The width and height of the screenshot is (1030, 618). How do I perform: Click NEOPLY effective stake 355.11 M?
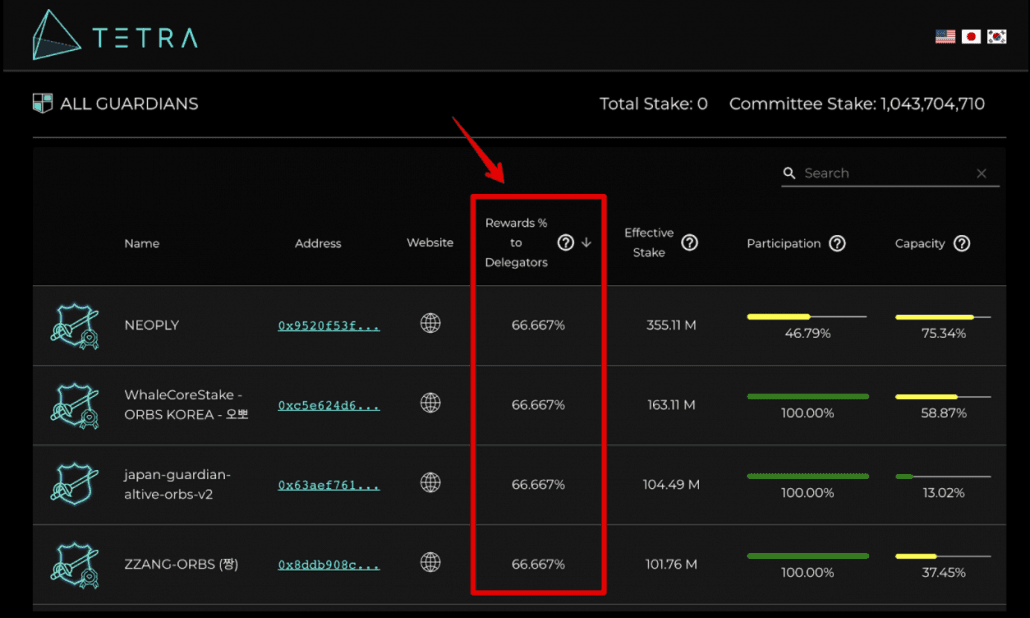(x=671, y=325)
